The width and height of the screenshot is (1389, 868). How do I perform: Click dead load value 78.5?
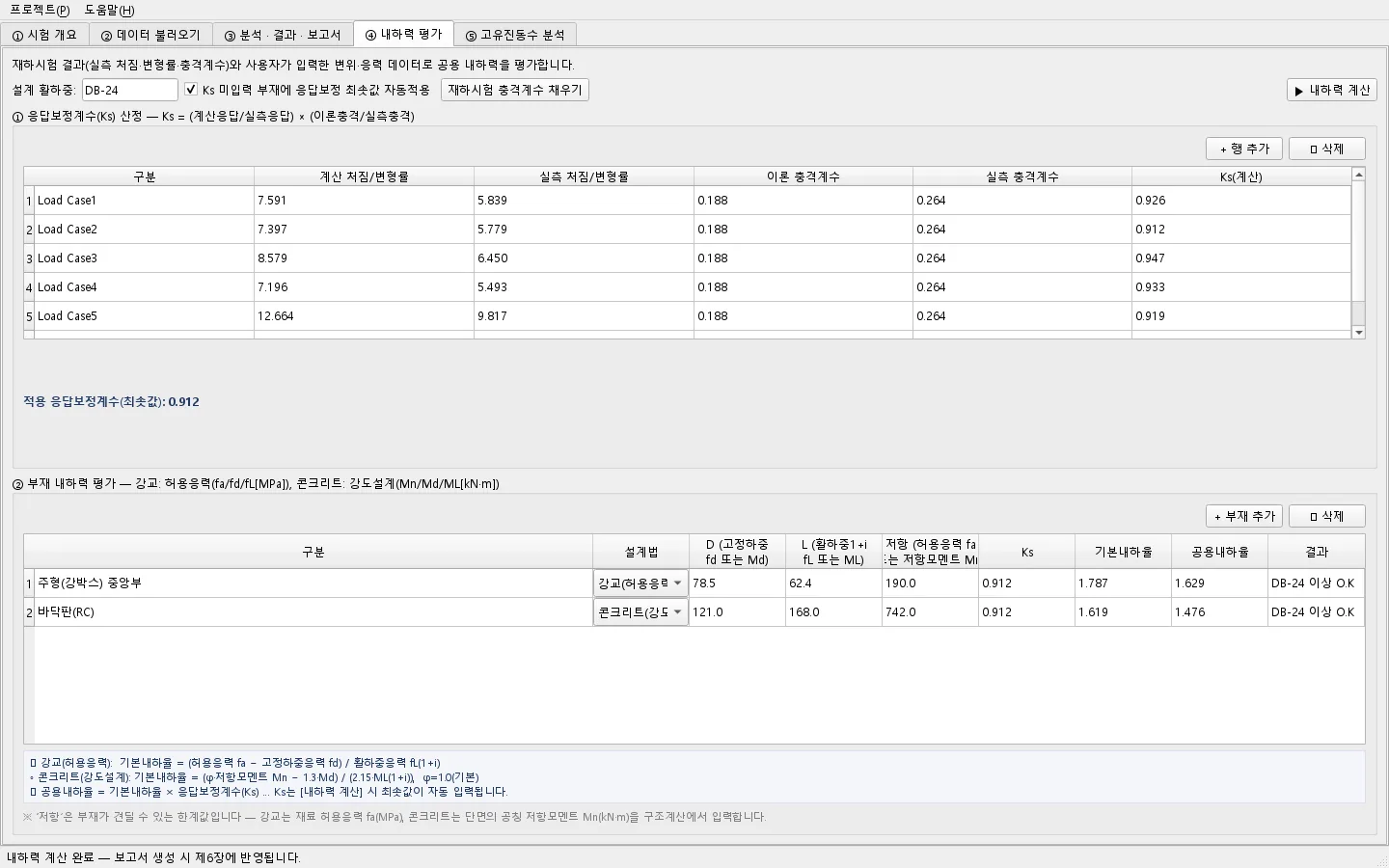(737, 583)
